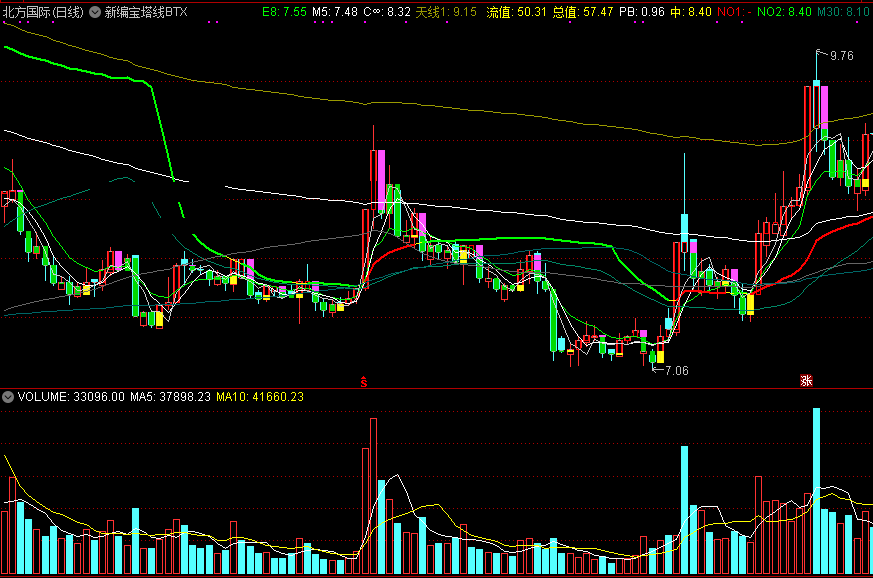Click the 9.76 high price label

pos(841,56)
